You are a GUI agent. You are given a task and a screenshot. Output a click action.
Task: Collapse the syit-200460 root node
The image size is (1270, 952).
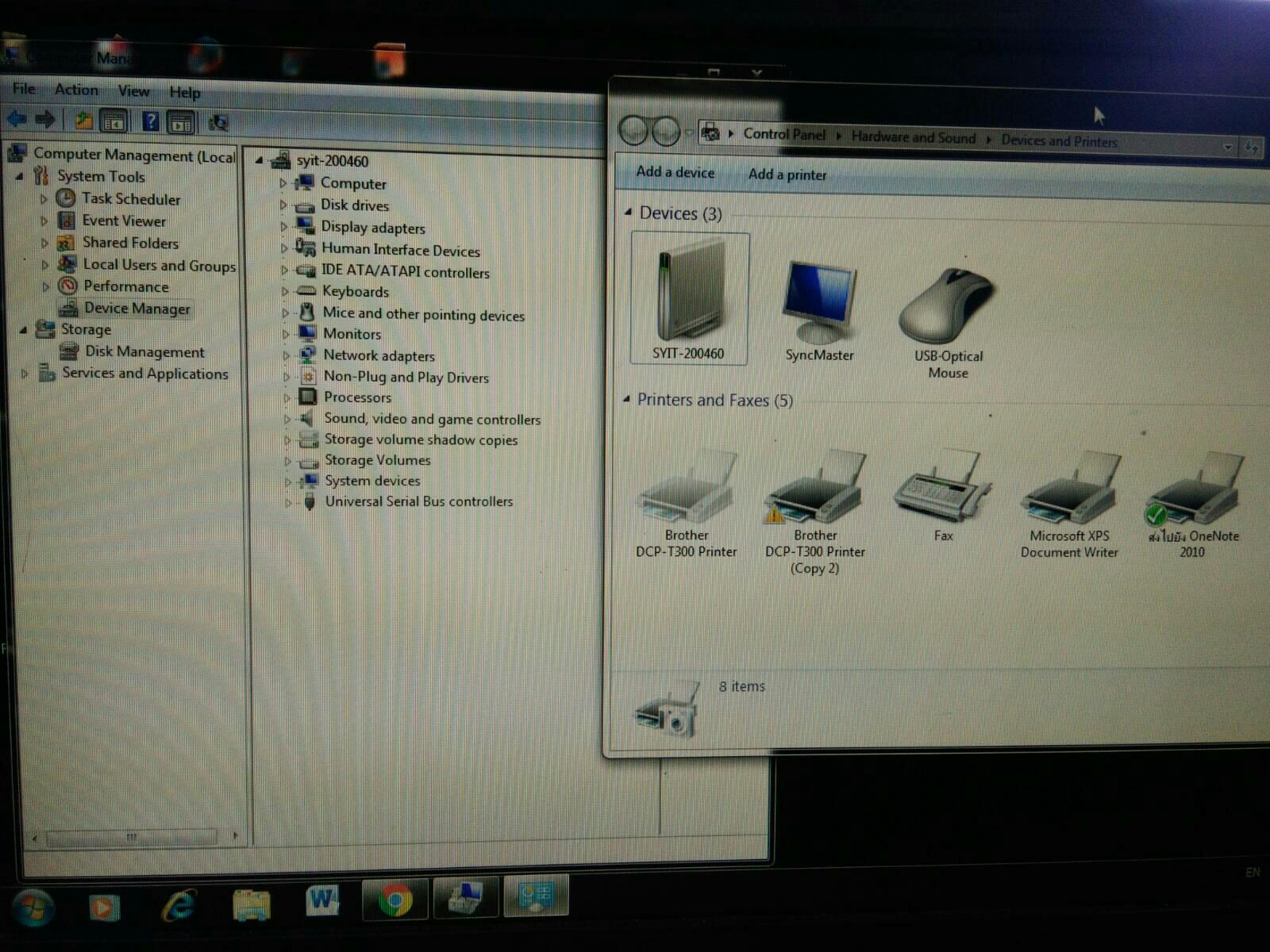click(x=259, y=160)
